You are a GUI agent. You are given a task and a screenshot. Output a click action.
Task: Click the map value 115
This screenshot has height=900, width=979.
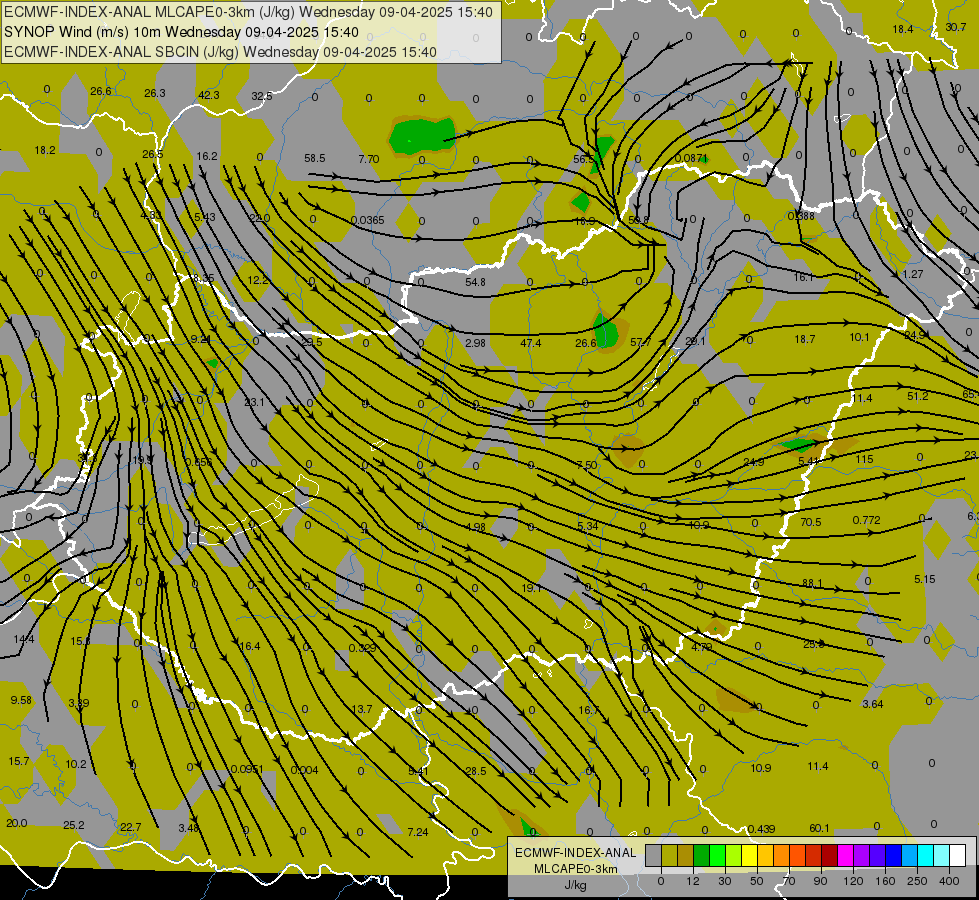864,459
